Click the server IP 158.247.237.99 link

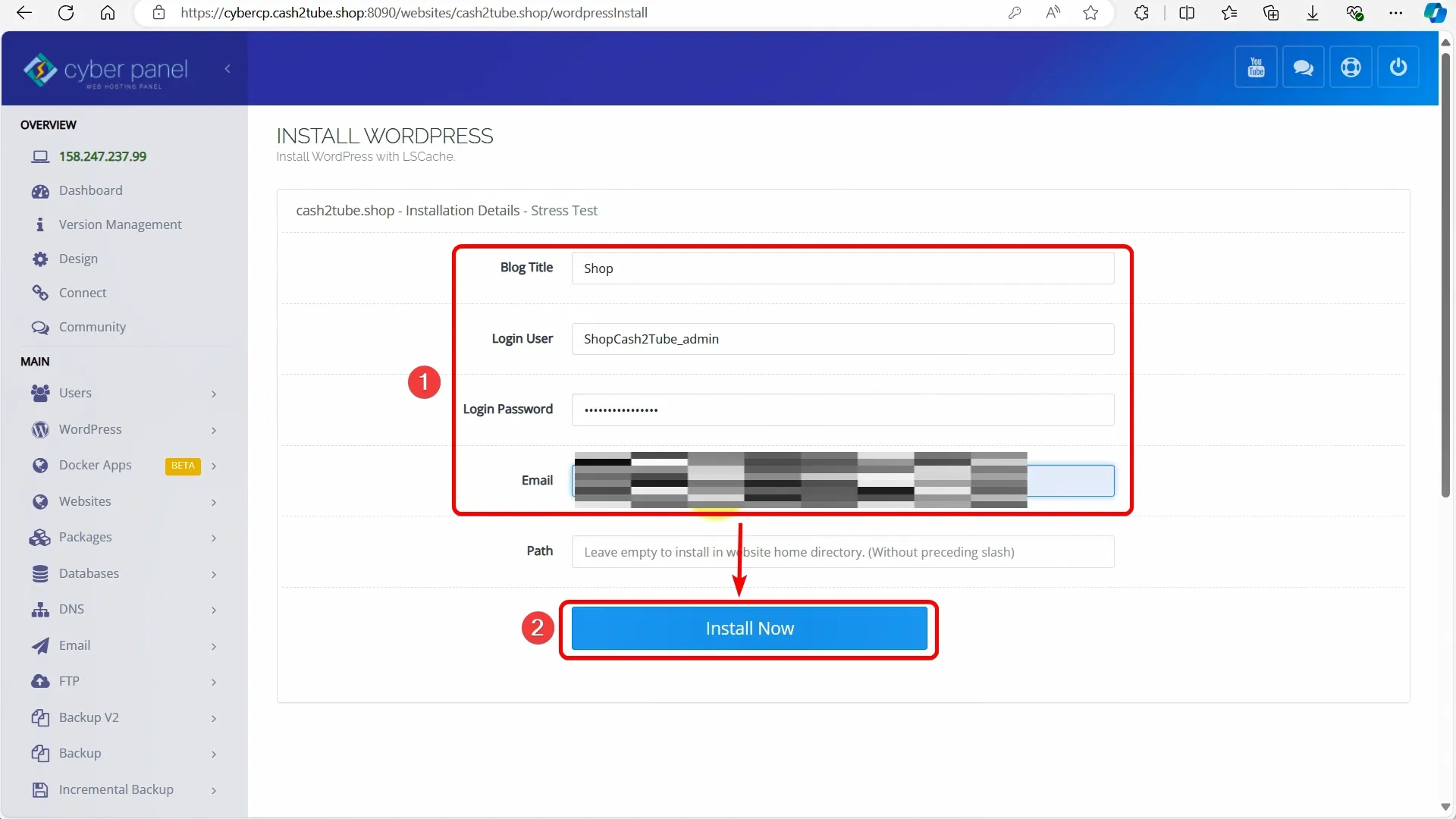point(102,157)
